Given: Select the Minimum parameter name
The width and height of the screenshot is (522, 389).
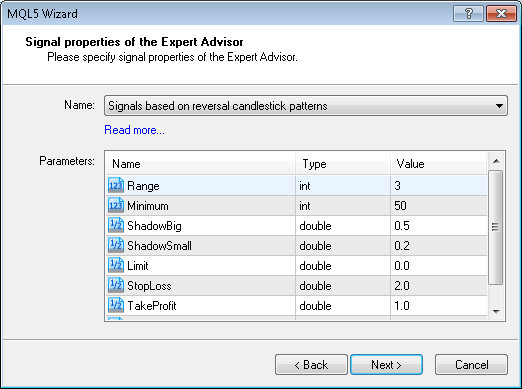Looking at the screenshot, I should (148, 206).
